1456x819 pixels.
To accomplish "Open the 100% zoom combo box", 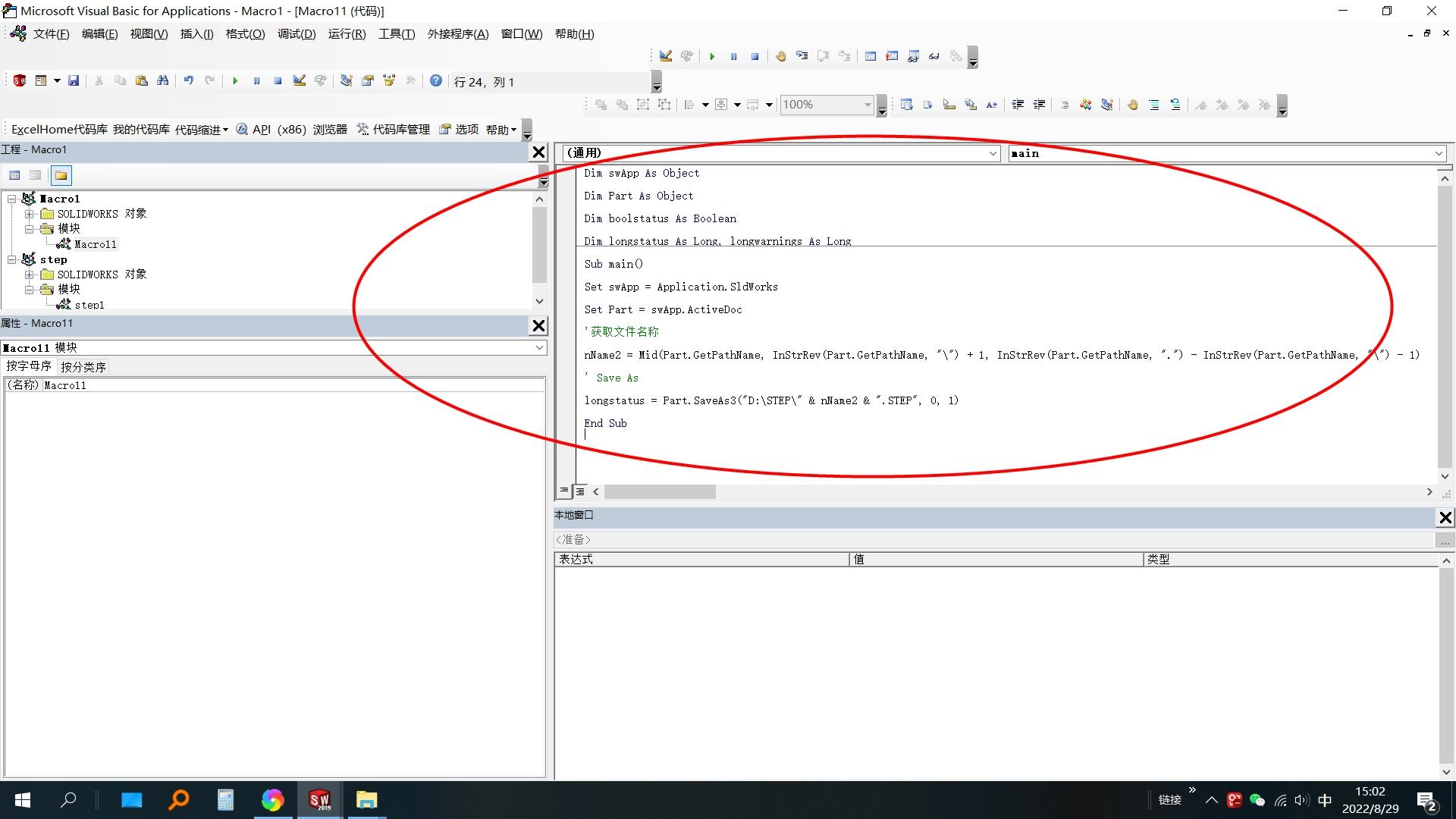I will coord(868,105).
